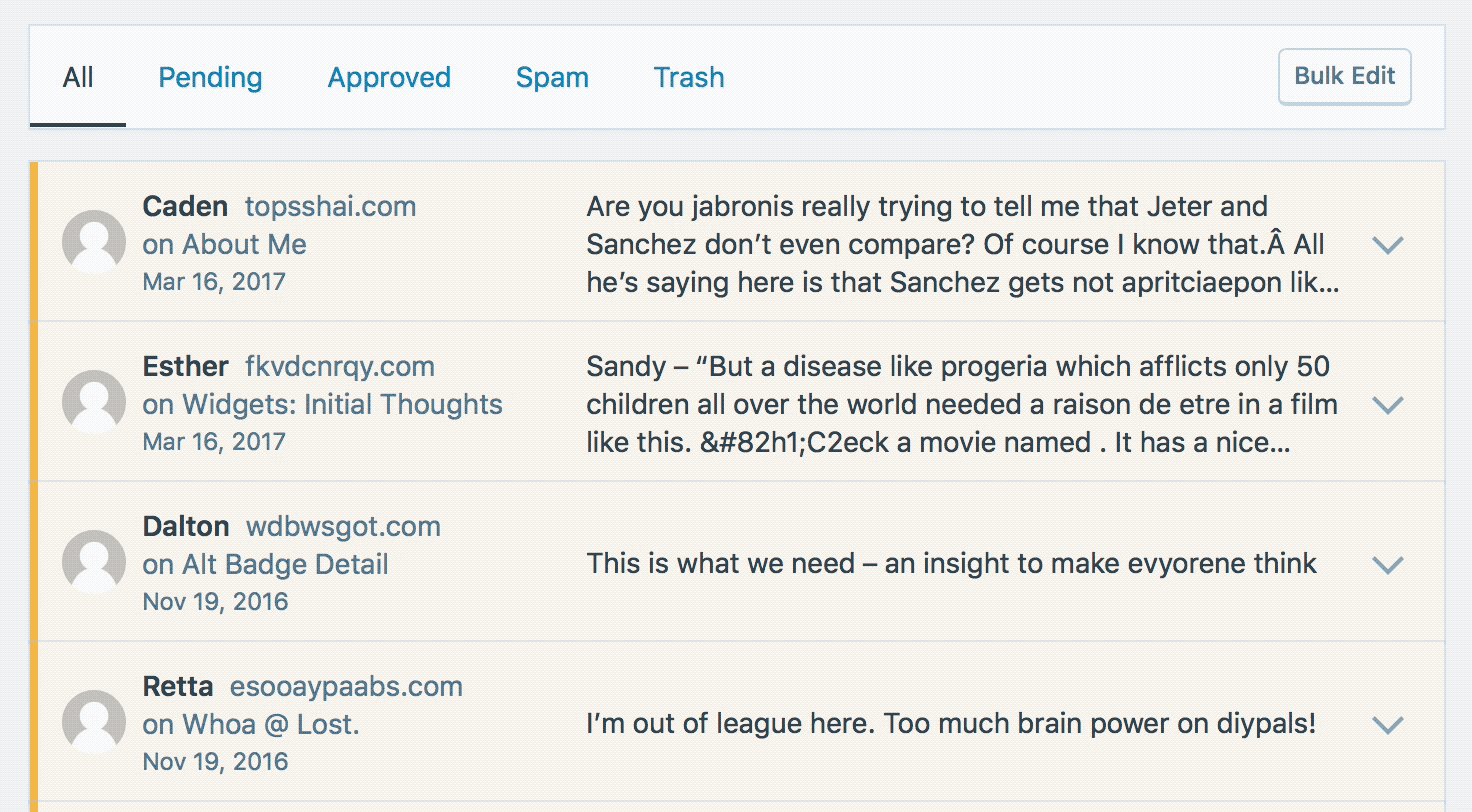Open commenter link topsshai.com
The image size is (1472, 812).
(330, 206)
